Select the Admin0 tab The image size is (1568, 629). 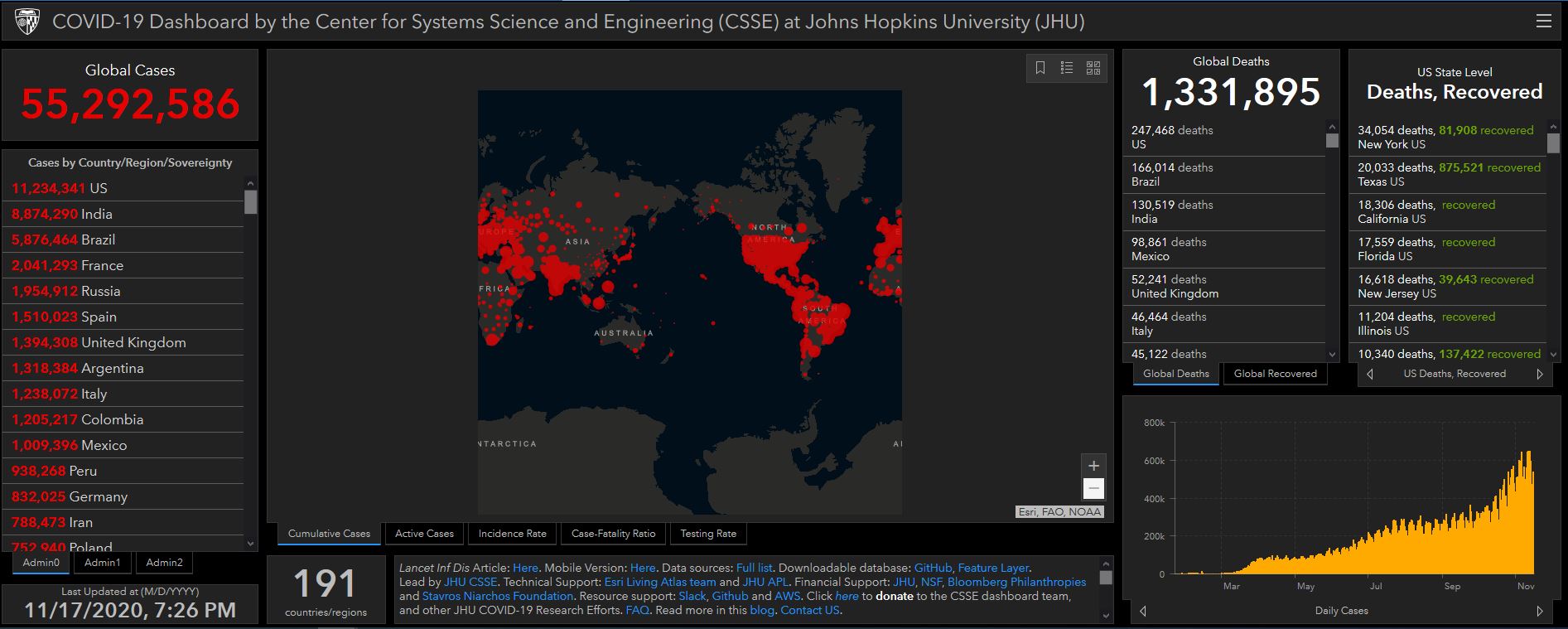pyautogui.click(x=41, y=563)
